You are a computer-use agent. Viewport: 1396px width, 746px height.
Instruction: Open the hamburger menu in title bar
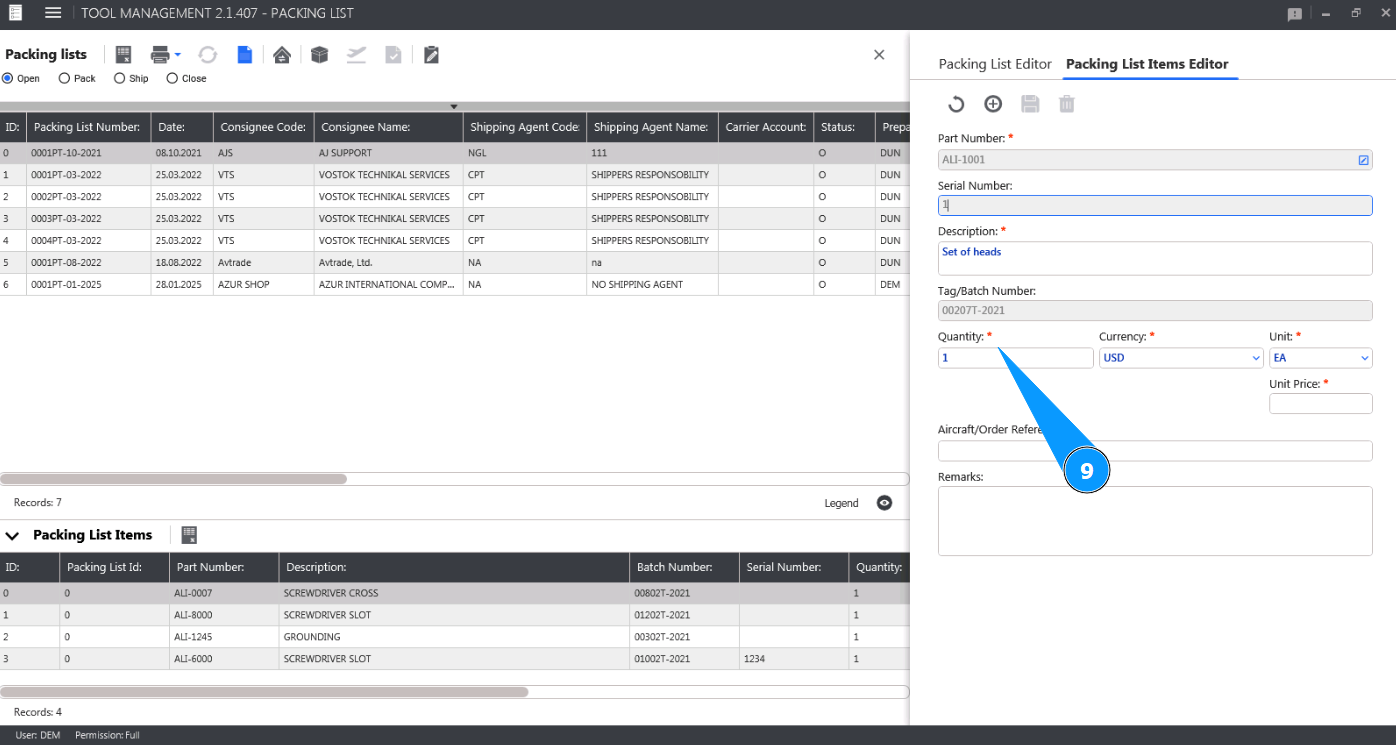click(x=53, y=13)
